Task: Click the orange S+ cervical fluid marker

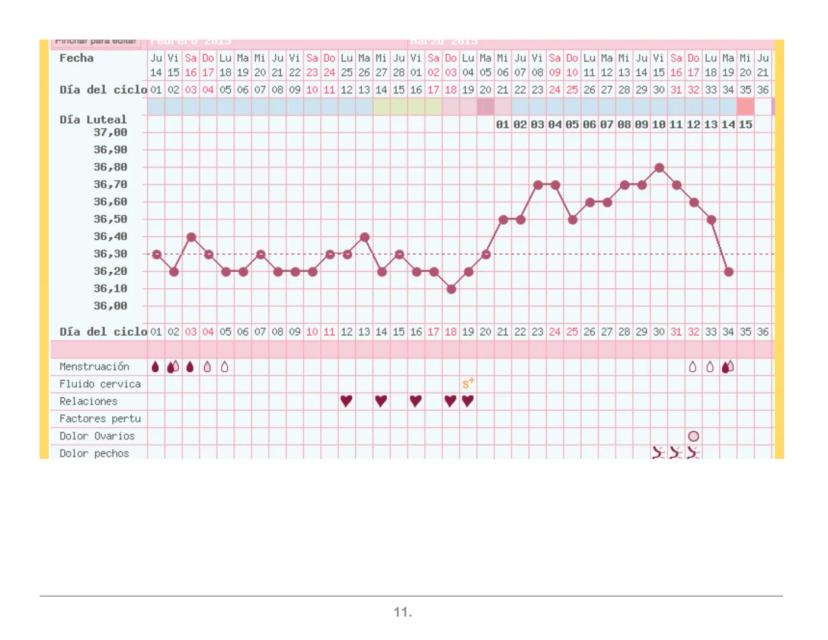Action: pos(467,383)
